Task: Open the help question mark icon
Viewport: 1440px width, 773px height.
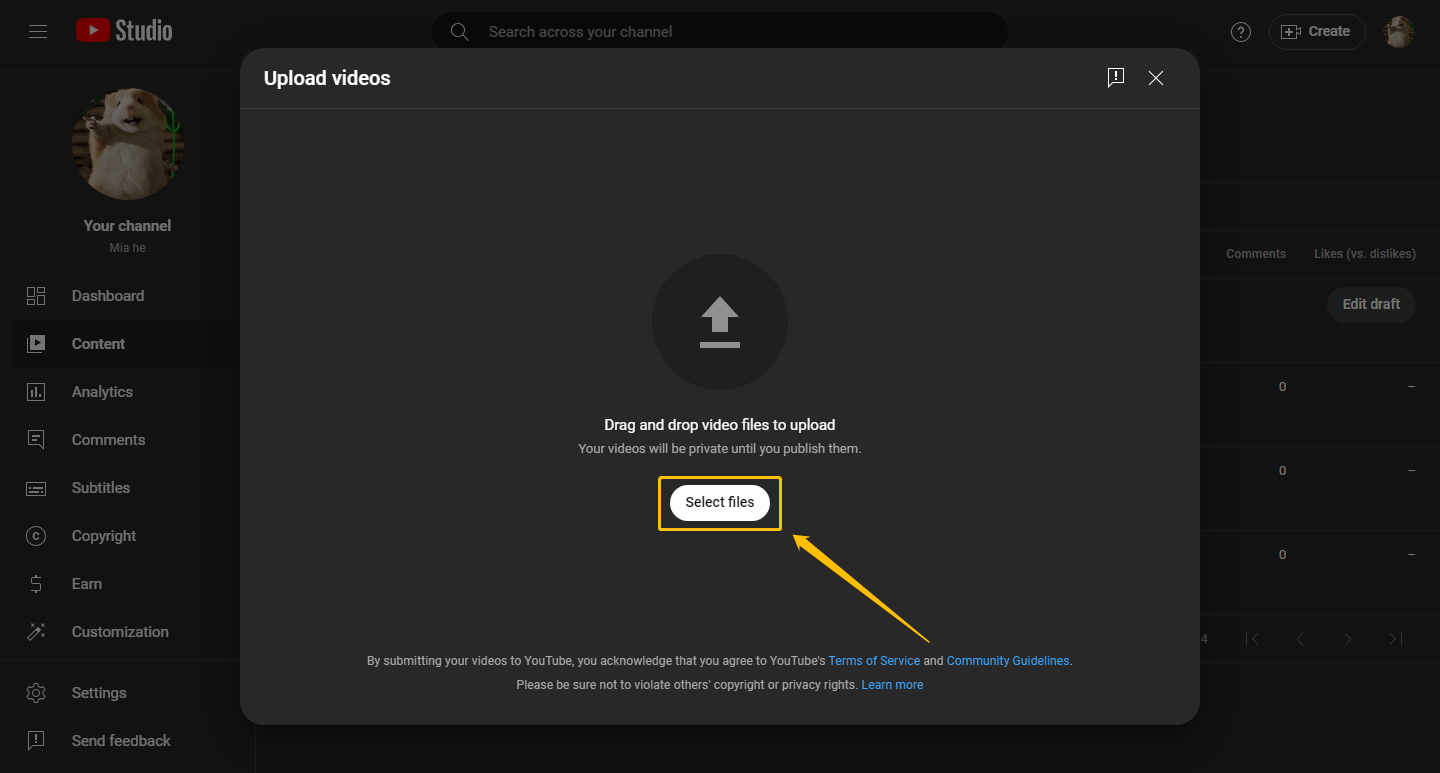Action: click(1241, 32)
